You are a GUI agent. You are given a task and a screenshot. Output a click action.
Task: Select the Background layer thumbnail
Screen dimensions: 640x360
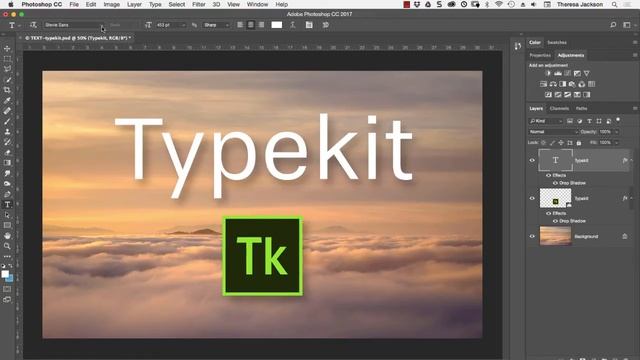[x=556, y=236]
